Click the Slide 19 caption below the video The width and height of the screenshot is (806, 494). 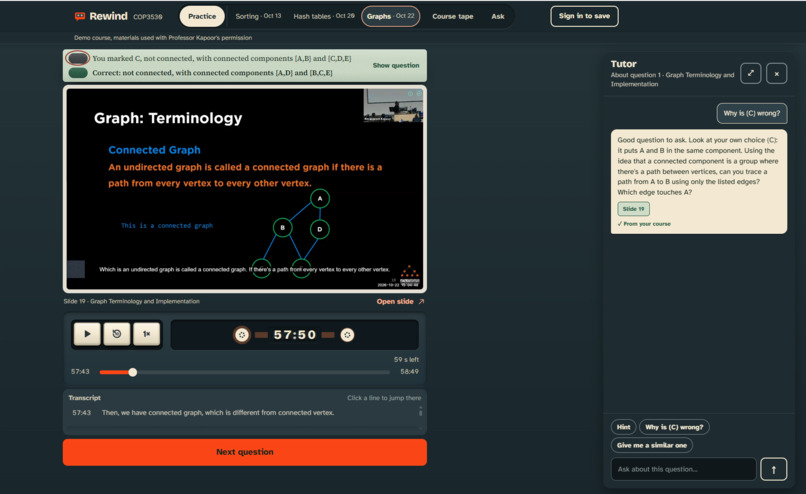click(132, 301)
